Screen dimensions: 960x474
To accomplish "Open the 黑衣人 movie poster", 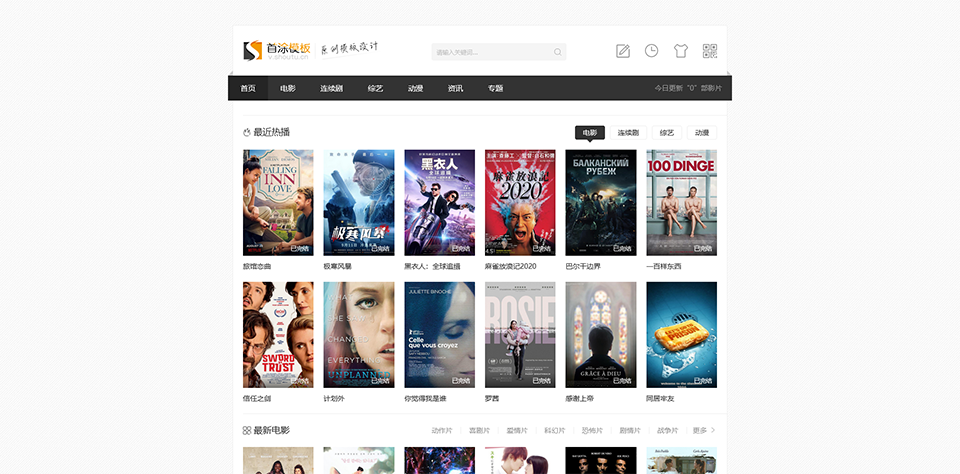I will pos(440,203).
